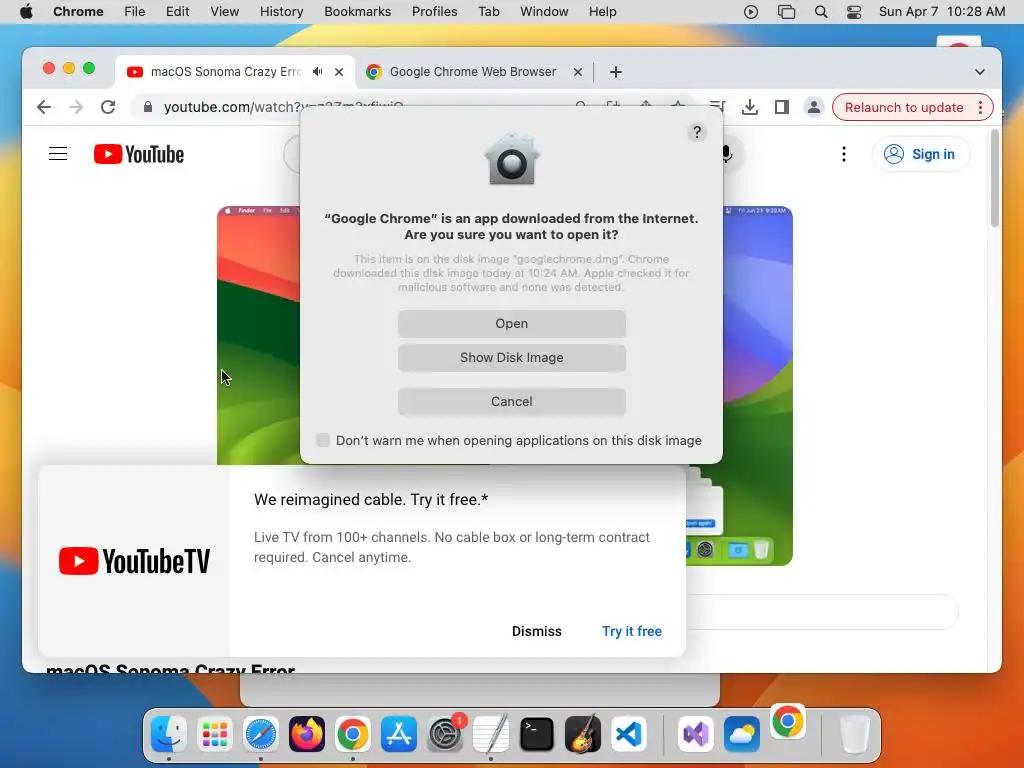Viewport: 1024px width, 768px height.
Task: Click Relaunch to update button
Action: pyautogui.click(x=904, y=107)
